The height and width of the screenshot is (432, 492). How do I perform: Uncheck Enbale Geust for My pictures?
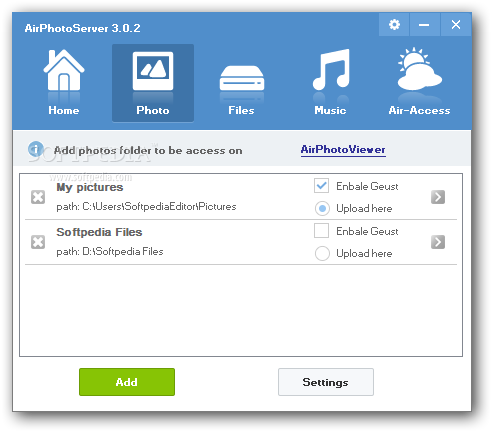tap(321, 186)
